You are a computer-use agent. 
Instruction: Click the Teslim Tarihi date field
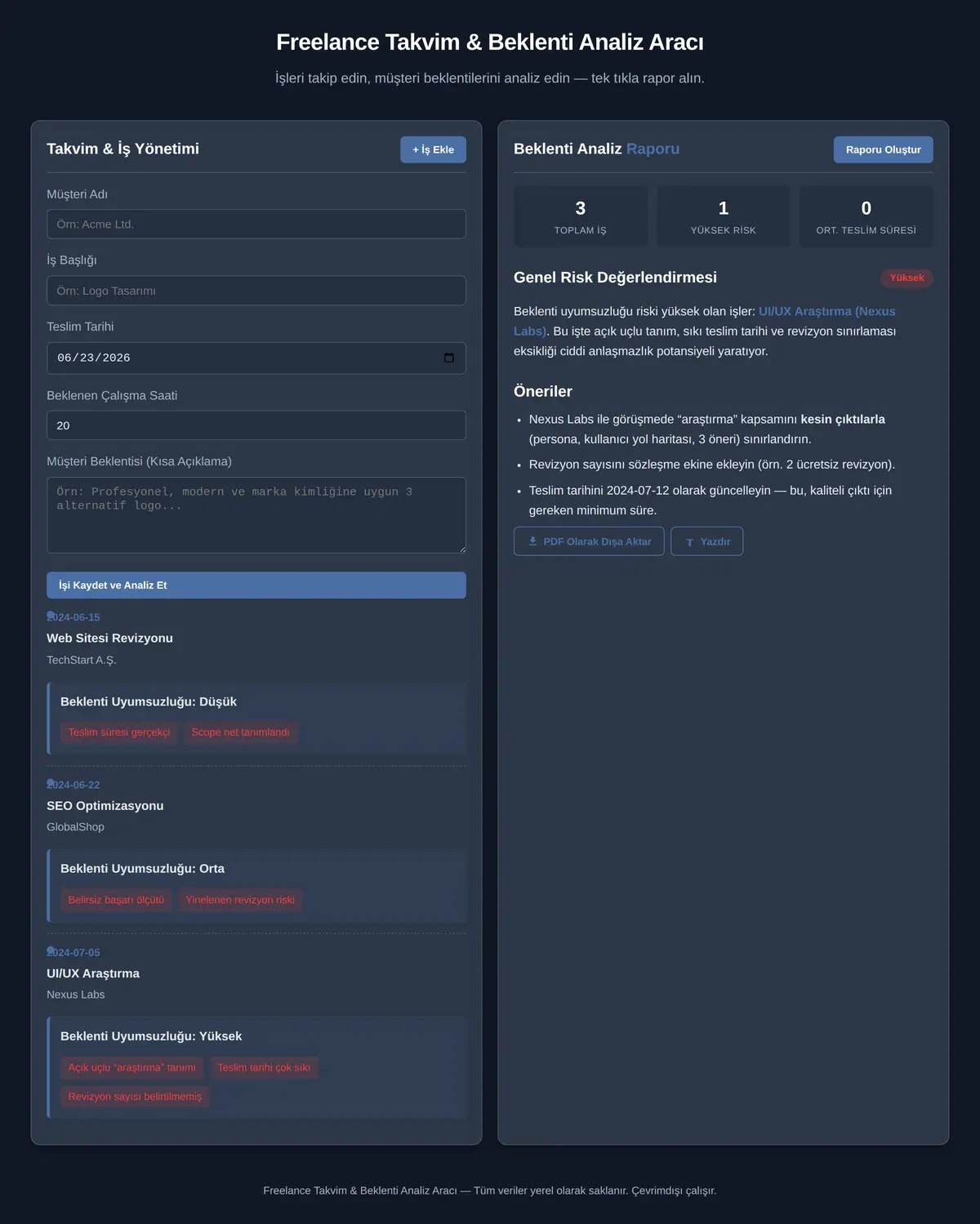(x=256, y=358)
